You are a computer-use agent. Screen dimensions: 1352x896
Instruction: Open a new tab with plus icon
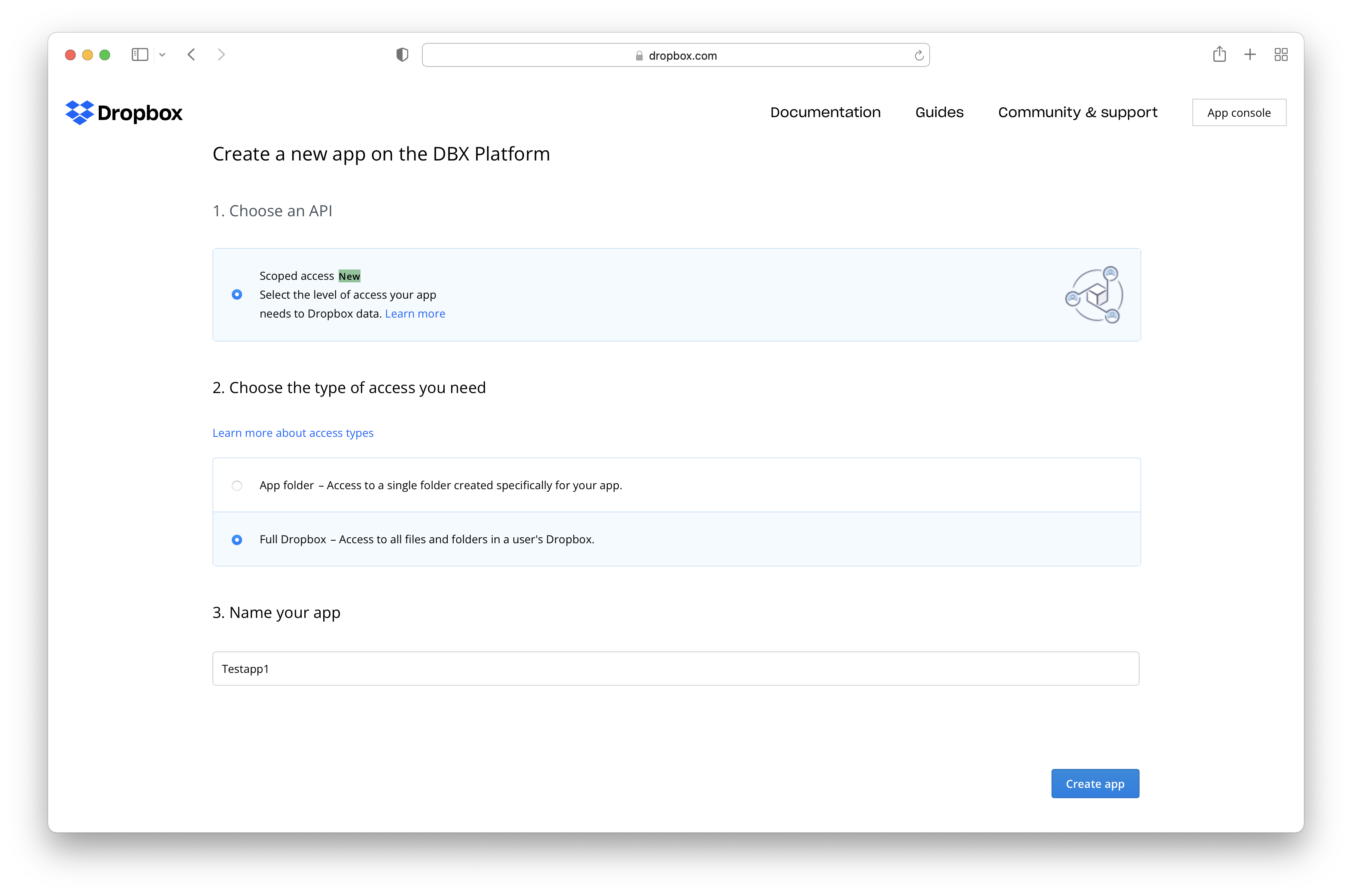point(1250,55)
